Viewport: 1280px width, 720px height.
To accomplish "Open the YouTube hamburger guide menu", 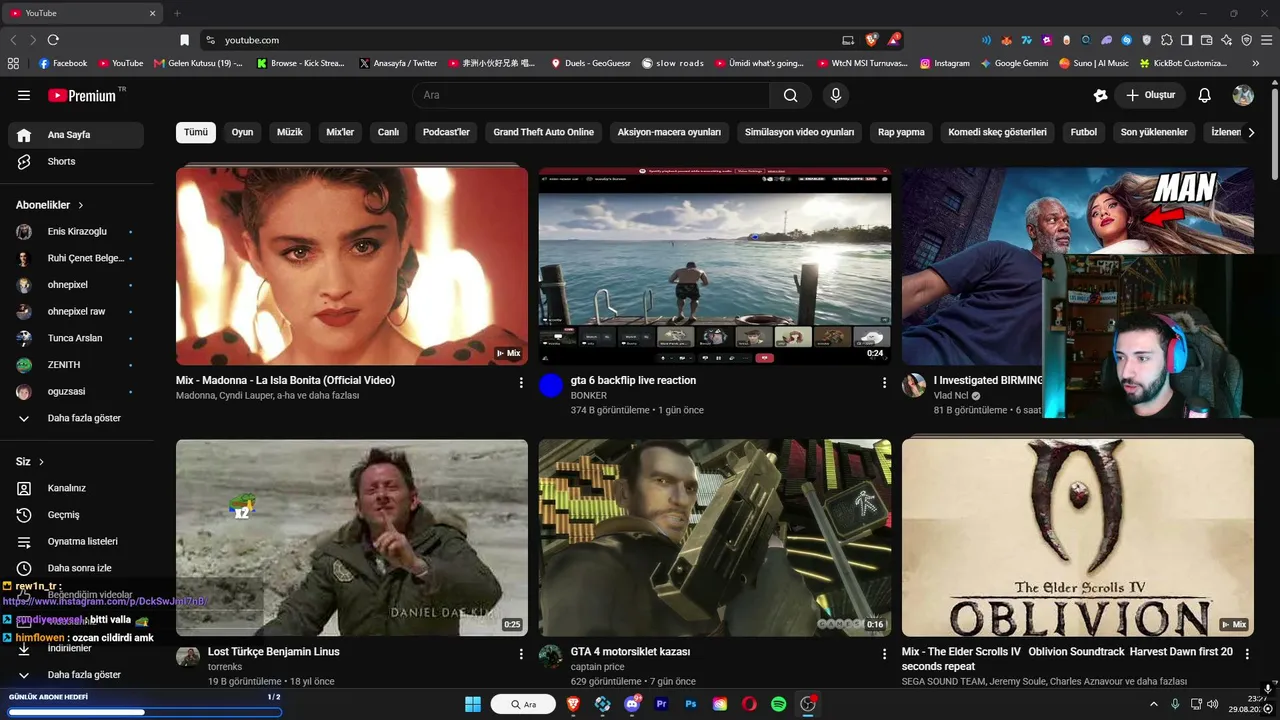I will click(24, 95).
